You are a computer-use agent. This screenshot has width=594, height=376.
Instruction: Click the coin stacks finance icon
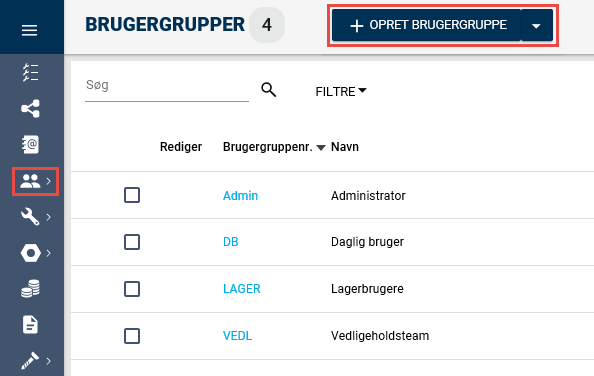(x=30, y=289)
